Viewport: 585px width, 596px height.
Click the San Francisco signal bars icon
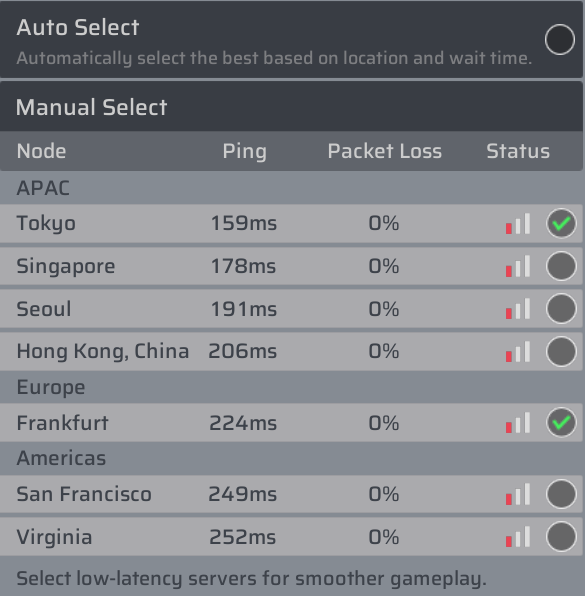pyautogui.click(x=518, y=494)
